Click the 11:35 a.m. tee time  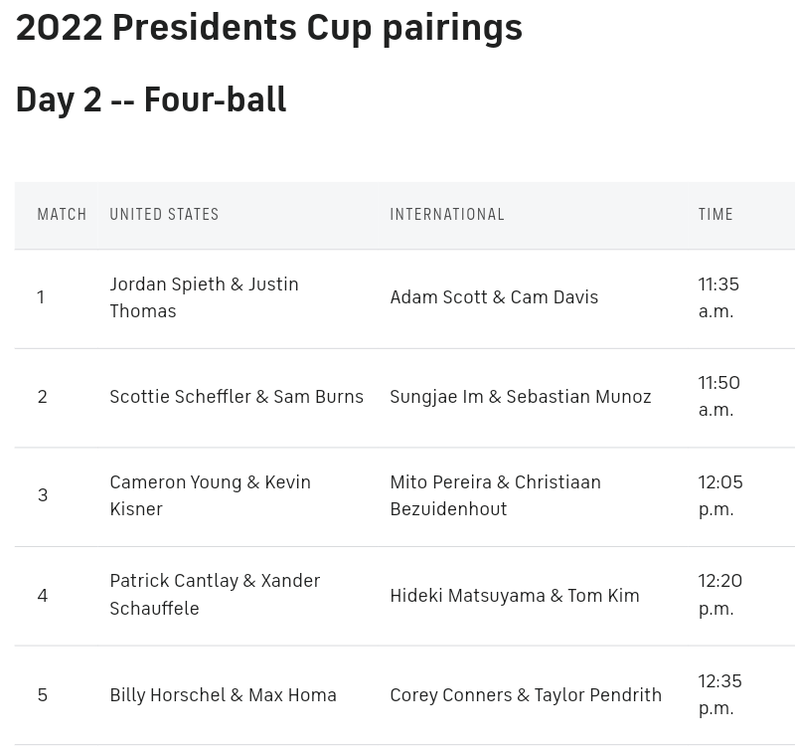[x=718, y=297]
